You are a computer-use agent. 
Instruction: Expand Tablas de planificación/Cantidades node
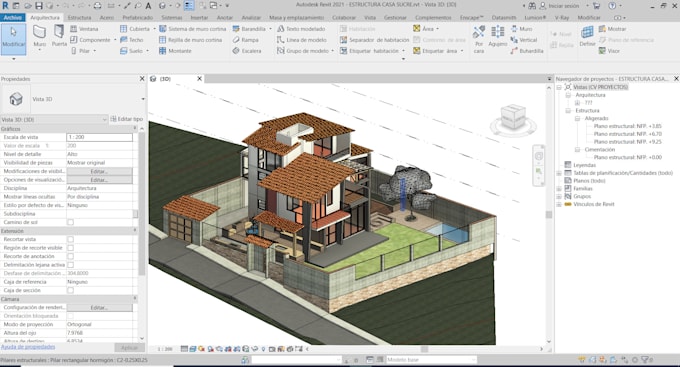[559, 173]
